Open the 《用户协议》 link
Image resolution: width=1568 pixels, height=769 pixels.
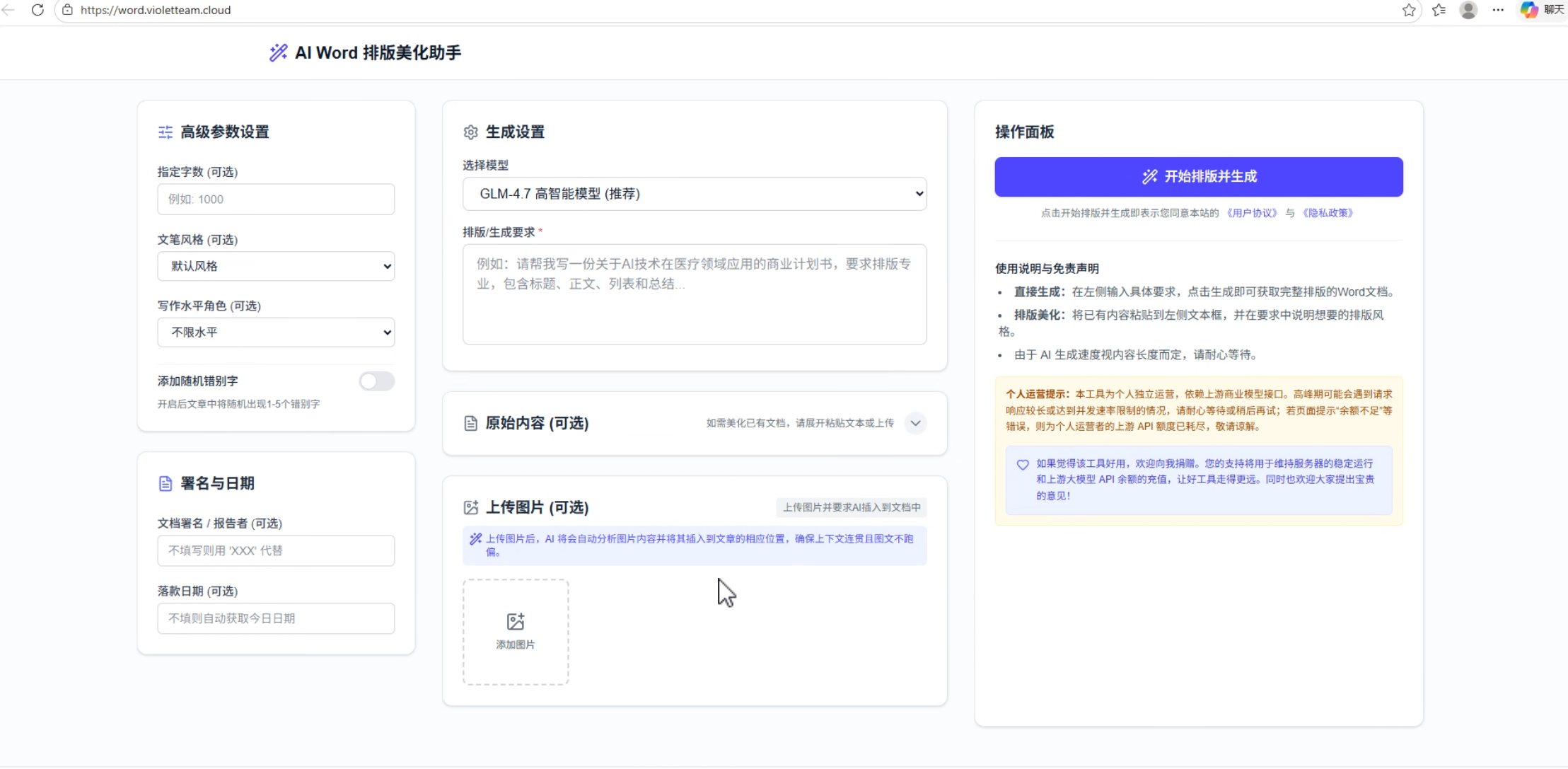click(1252, 213)
